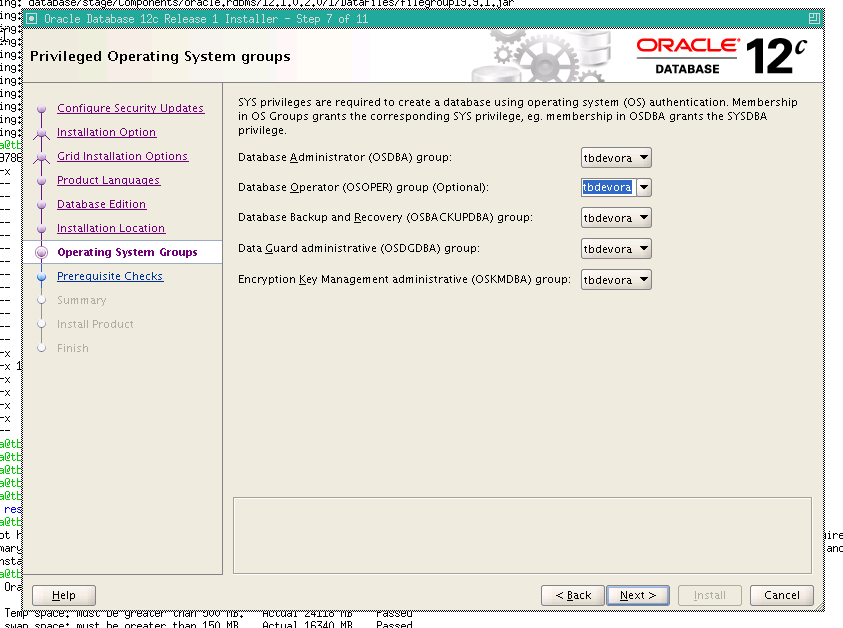
Task: Click the Summary step node icon
Action: point(41,300)
